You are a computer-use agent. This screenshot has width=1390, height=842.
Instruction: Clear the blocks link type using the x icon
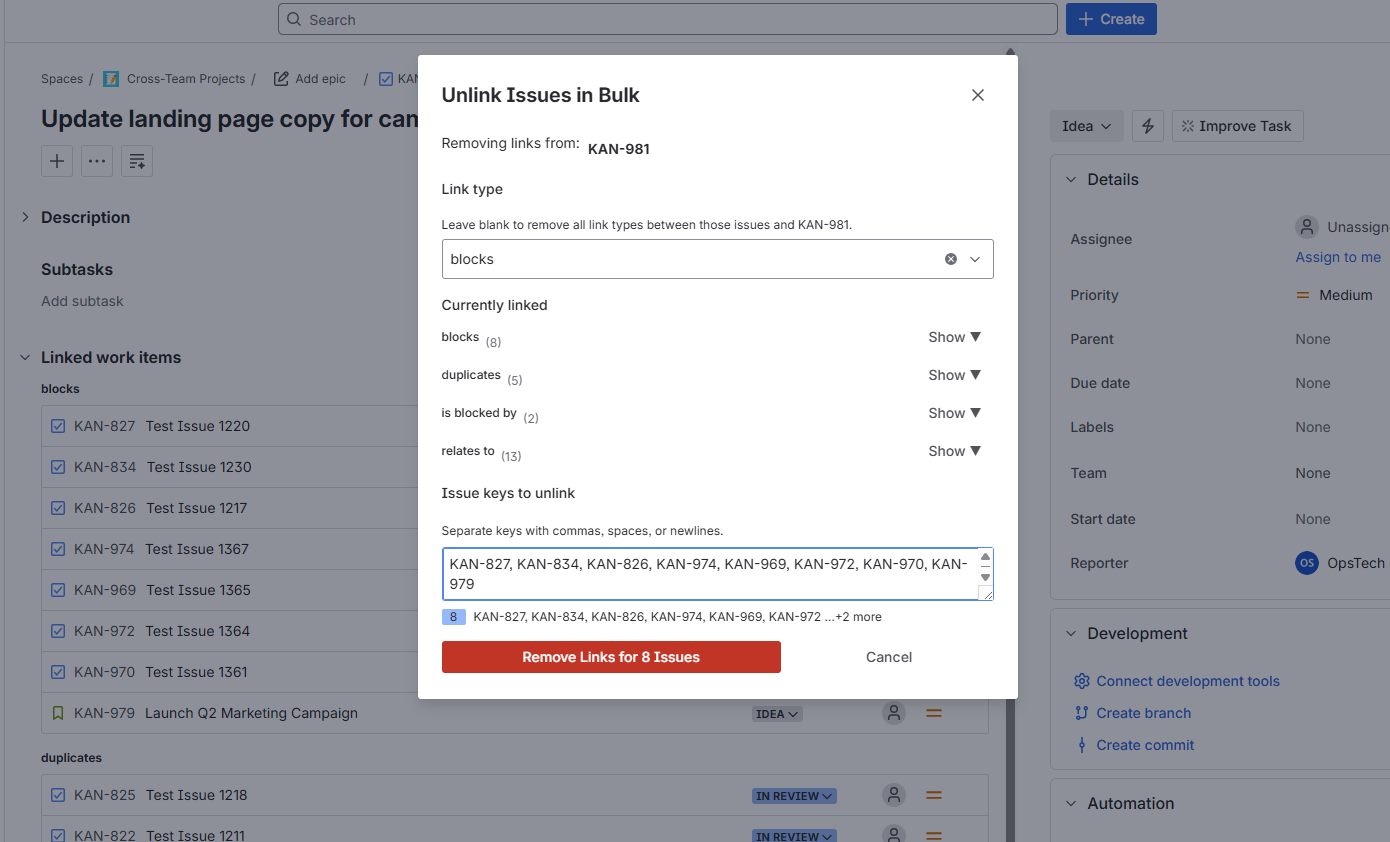pos(950,258)
